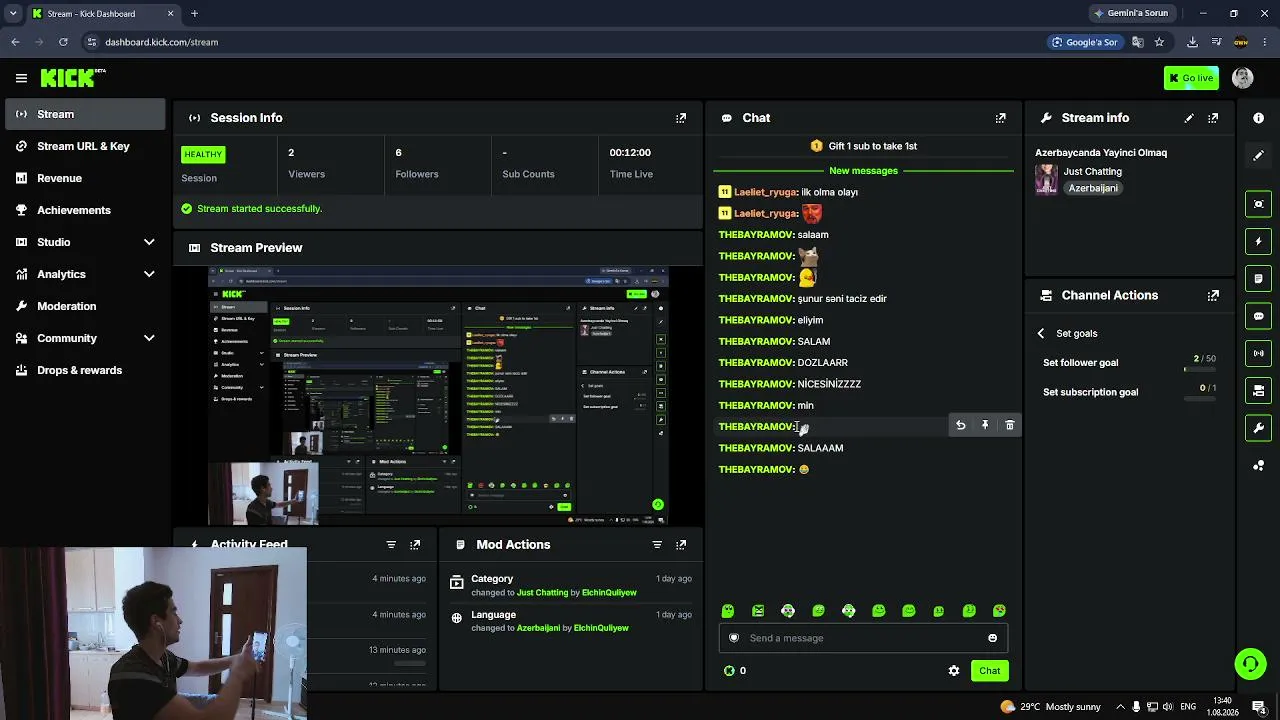1280x720 pixels.
Task: Toggle the Chat panel button in the right sidebar
Action: pos(1258,316)
